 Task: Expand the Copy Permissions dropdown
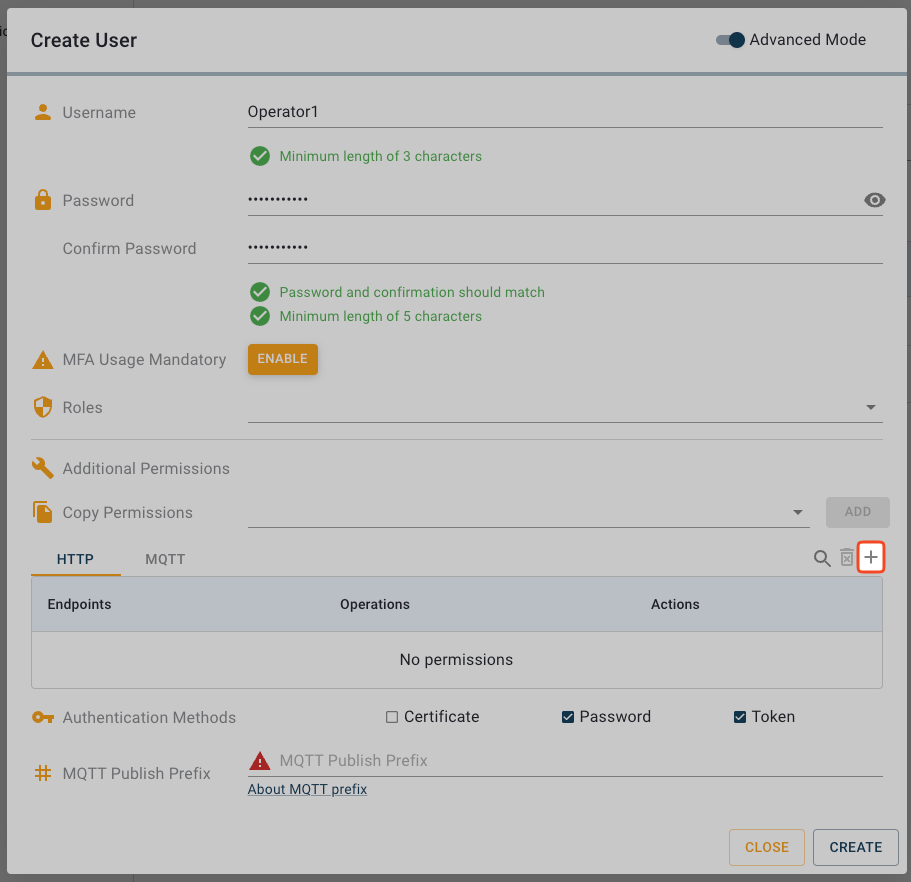(x=797, y=512)
